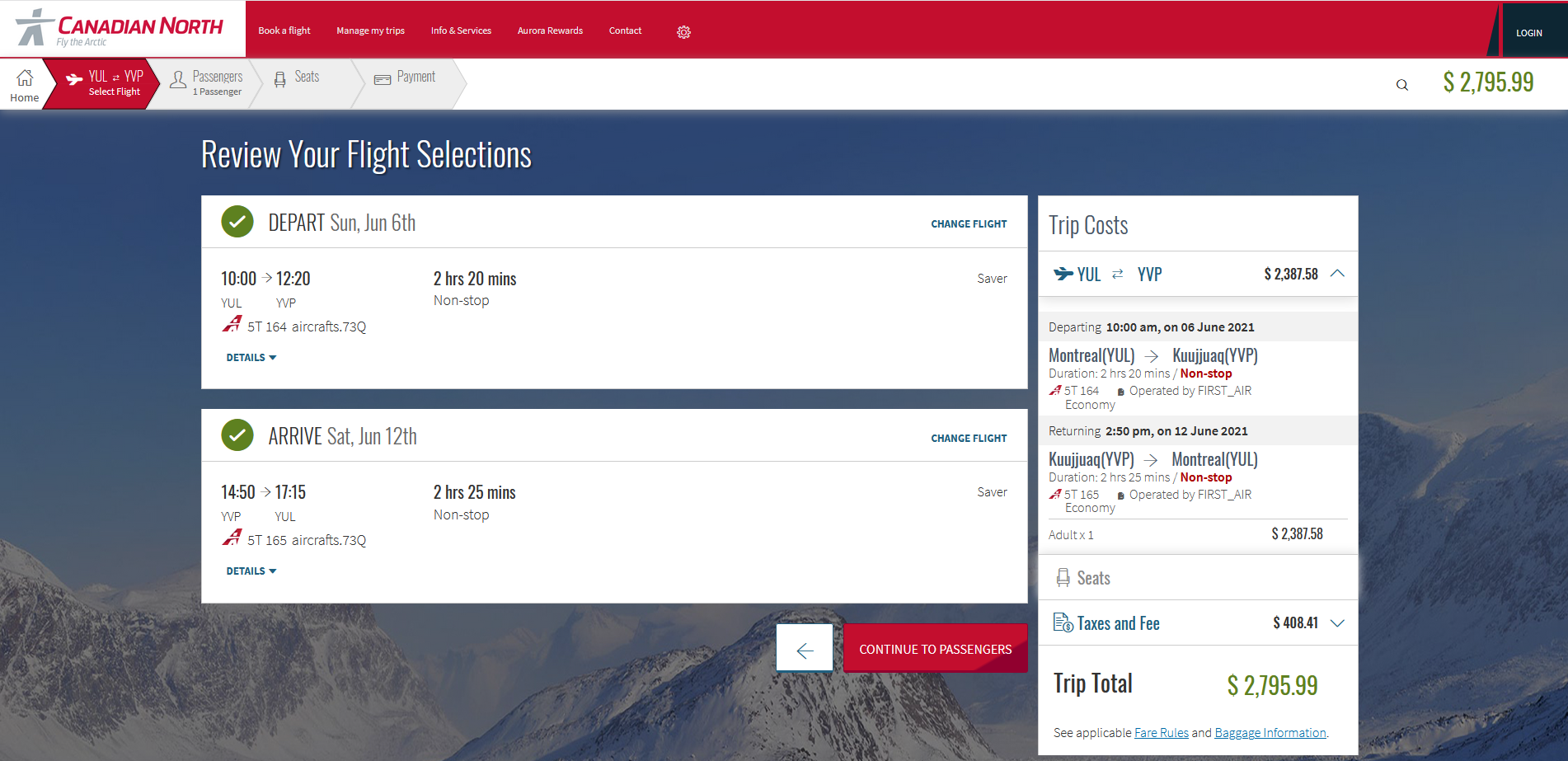Click the Passengers person icon
Screen dimensions: 1568x761
point(177,80)
